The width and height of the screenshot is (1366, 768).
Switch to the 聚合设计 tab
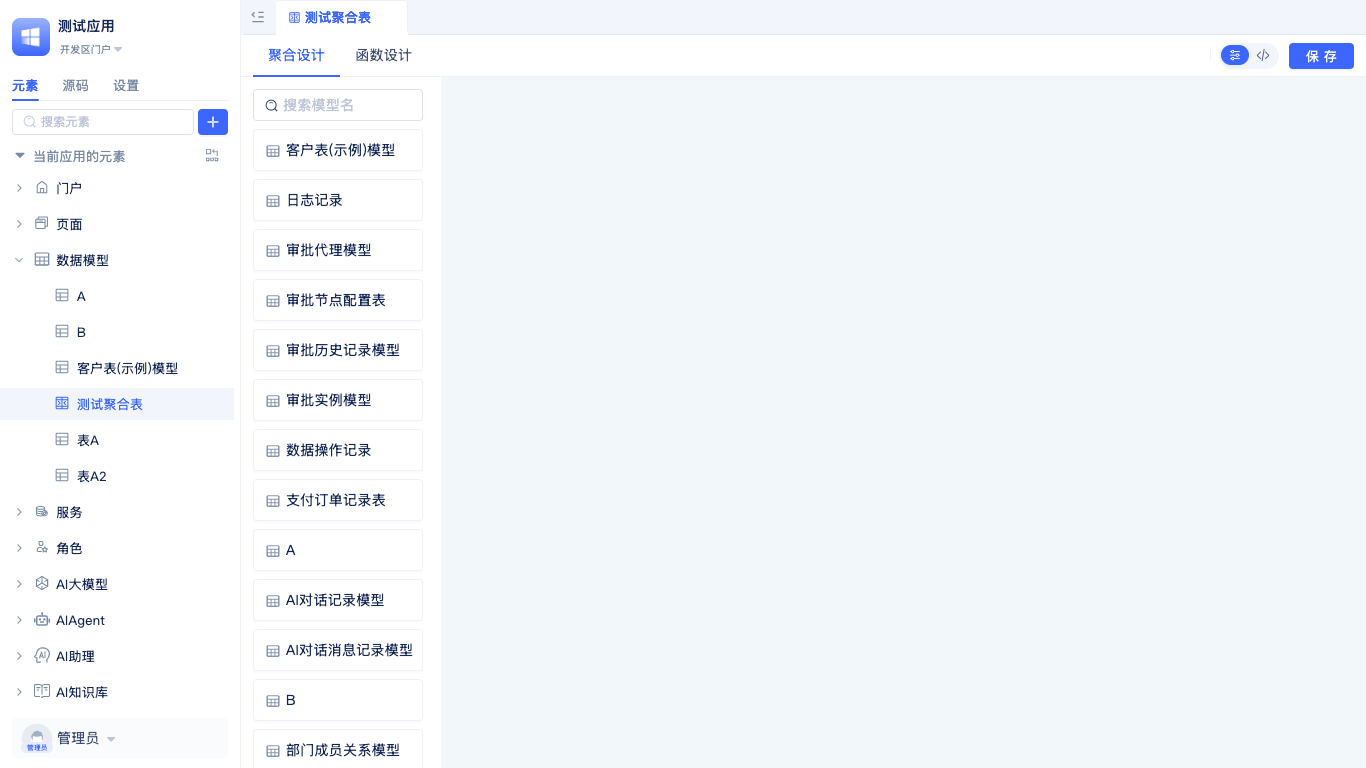[x=296, y=55]
